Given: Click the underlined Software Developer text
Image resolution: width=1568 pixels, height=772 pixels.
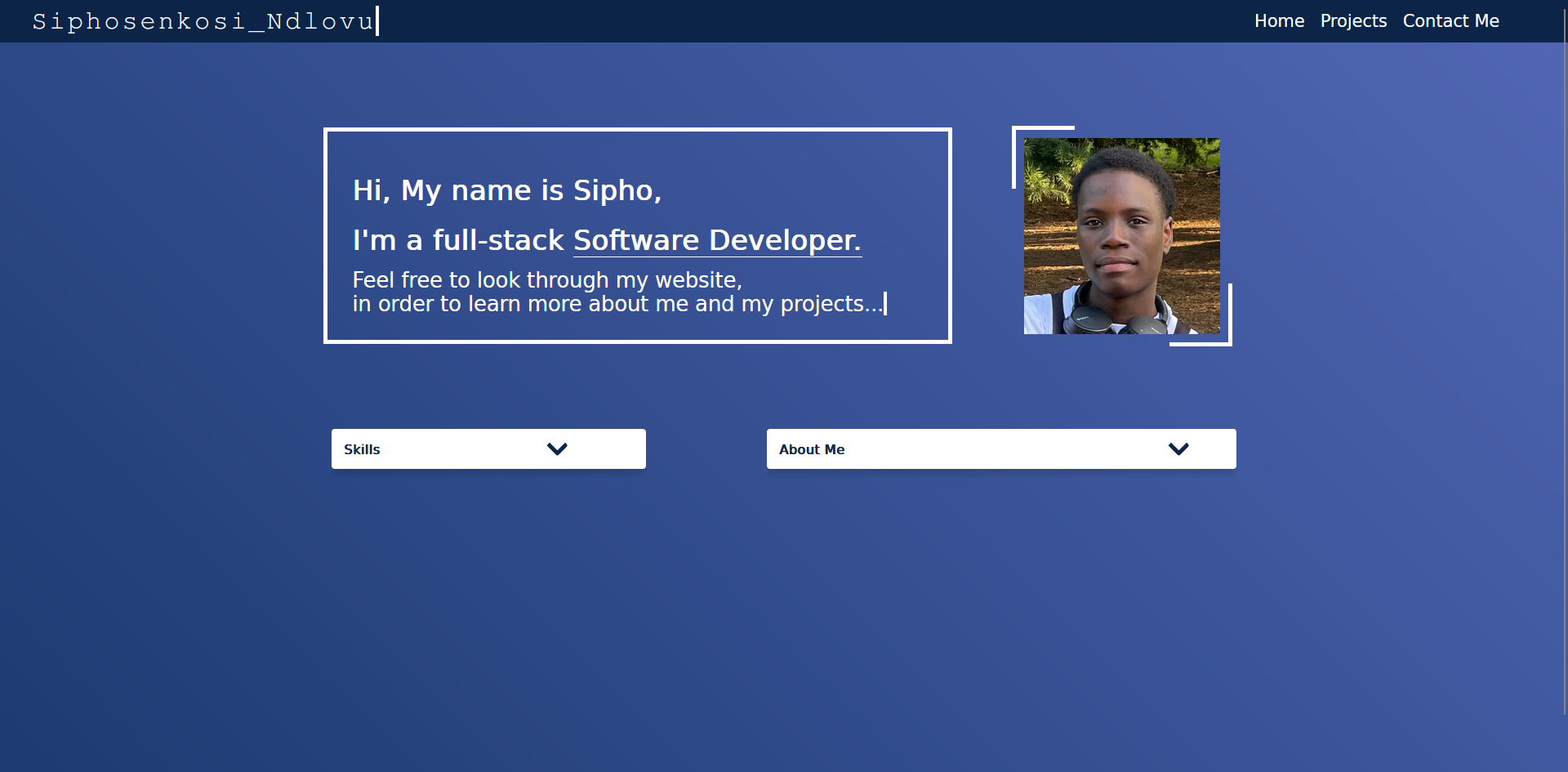Looking at the screenshot, I should [x=717, y=240].
